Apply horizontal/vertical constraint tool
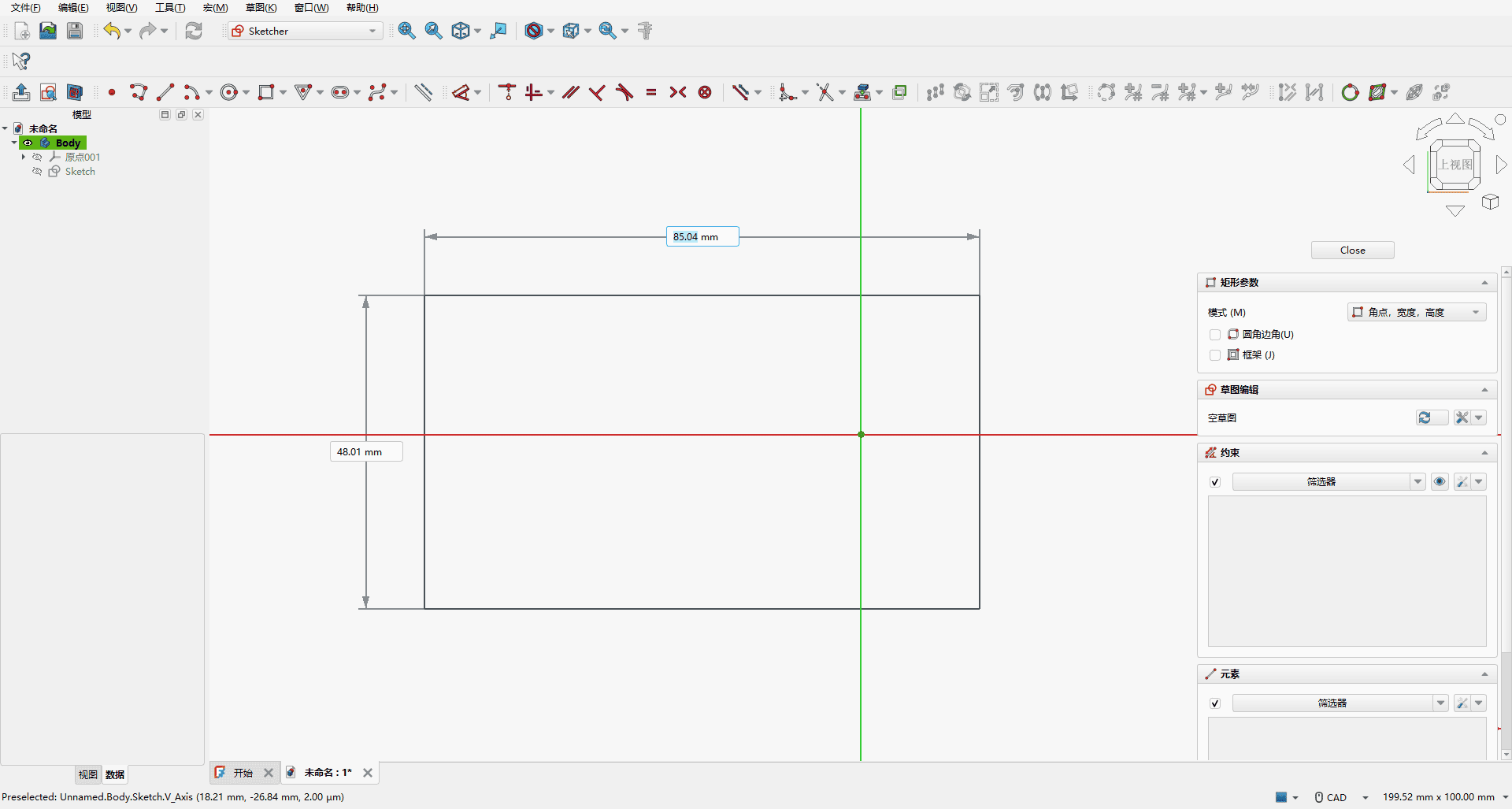The image size is (1512, 809). pyautogui.click(x=534, y=92)
